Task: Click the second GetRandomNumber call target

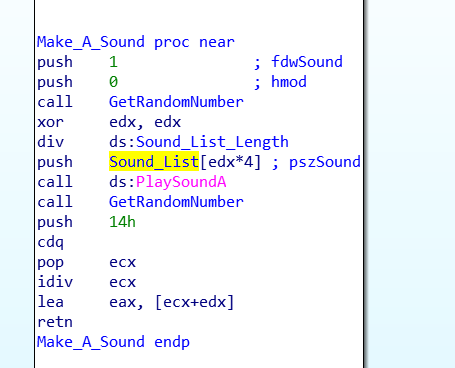Action: pos(176,202)
